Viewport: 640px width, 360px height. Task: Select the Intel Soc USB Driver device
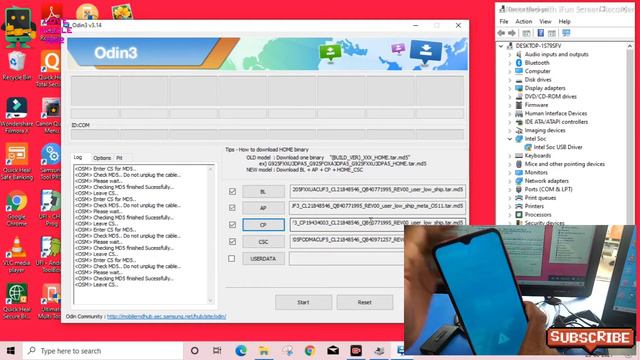(558, 147)
